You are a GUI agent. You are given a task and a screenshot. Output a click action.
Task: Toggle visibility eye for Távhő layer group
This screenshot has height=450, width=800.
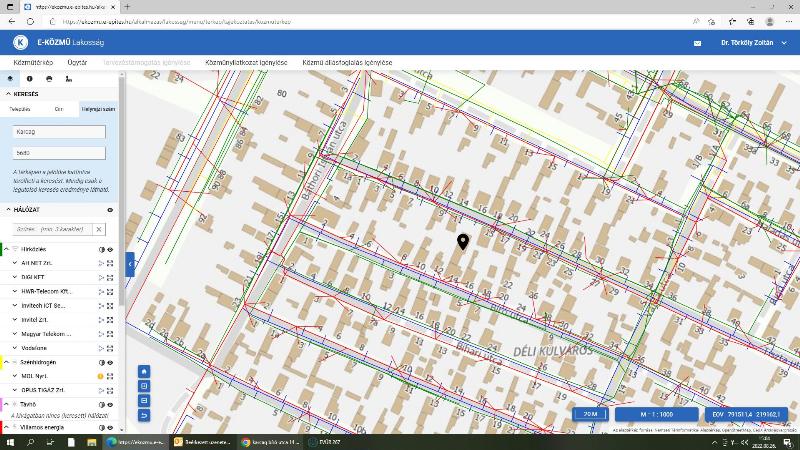pyautogui.click(x=110, y=405)
